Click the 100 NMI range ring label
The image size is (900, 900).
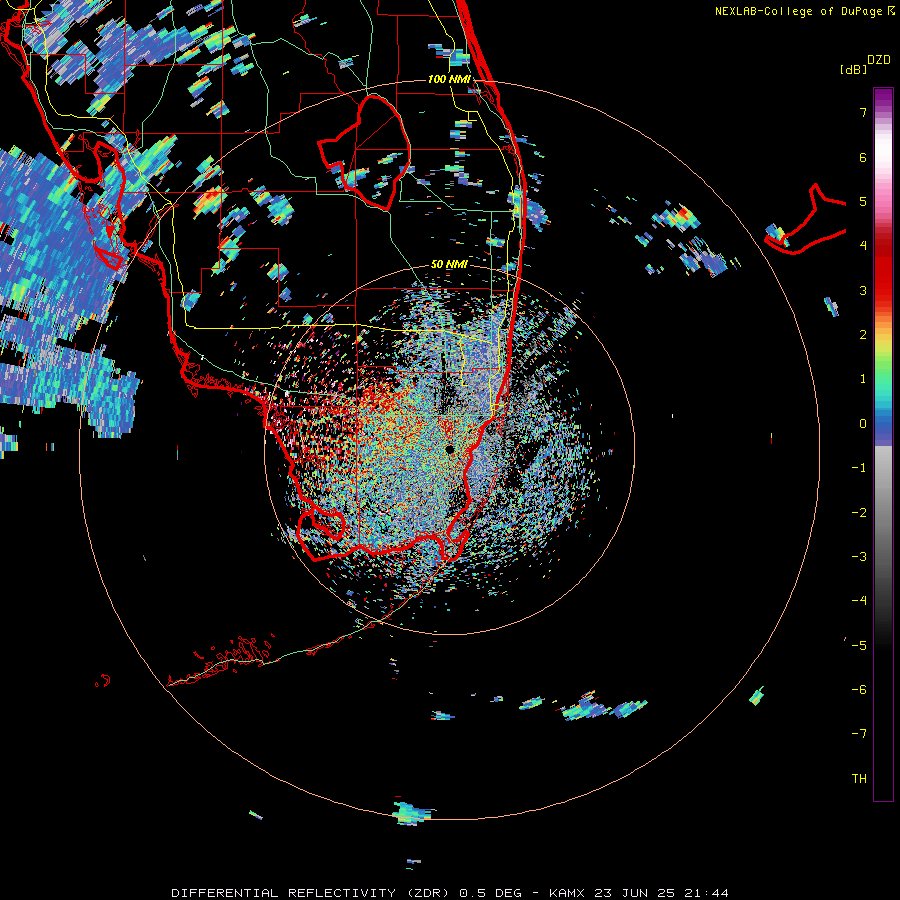click(449, 79)
